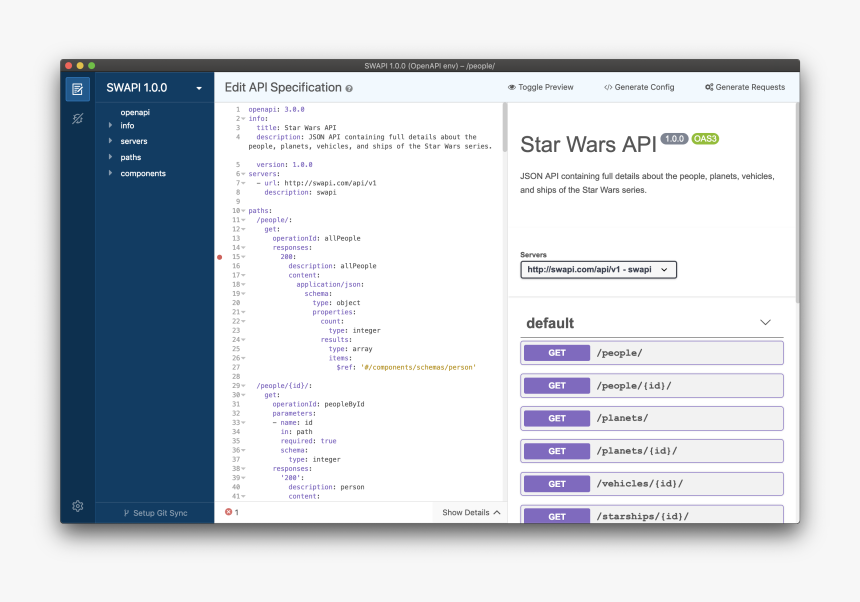Click Show Details for errors
Viewport: 860px width, 602px height.
(x=471, y=513)
